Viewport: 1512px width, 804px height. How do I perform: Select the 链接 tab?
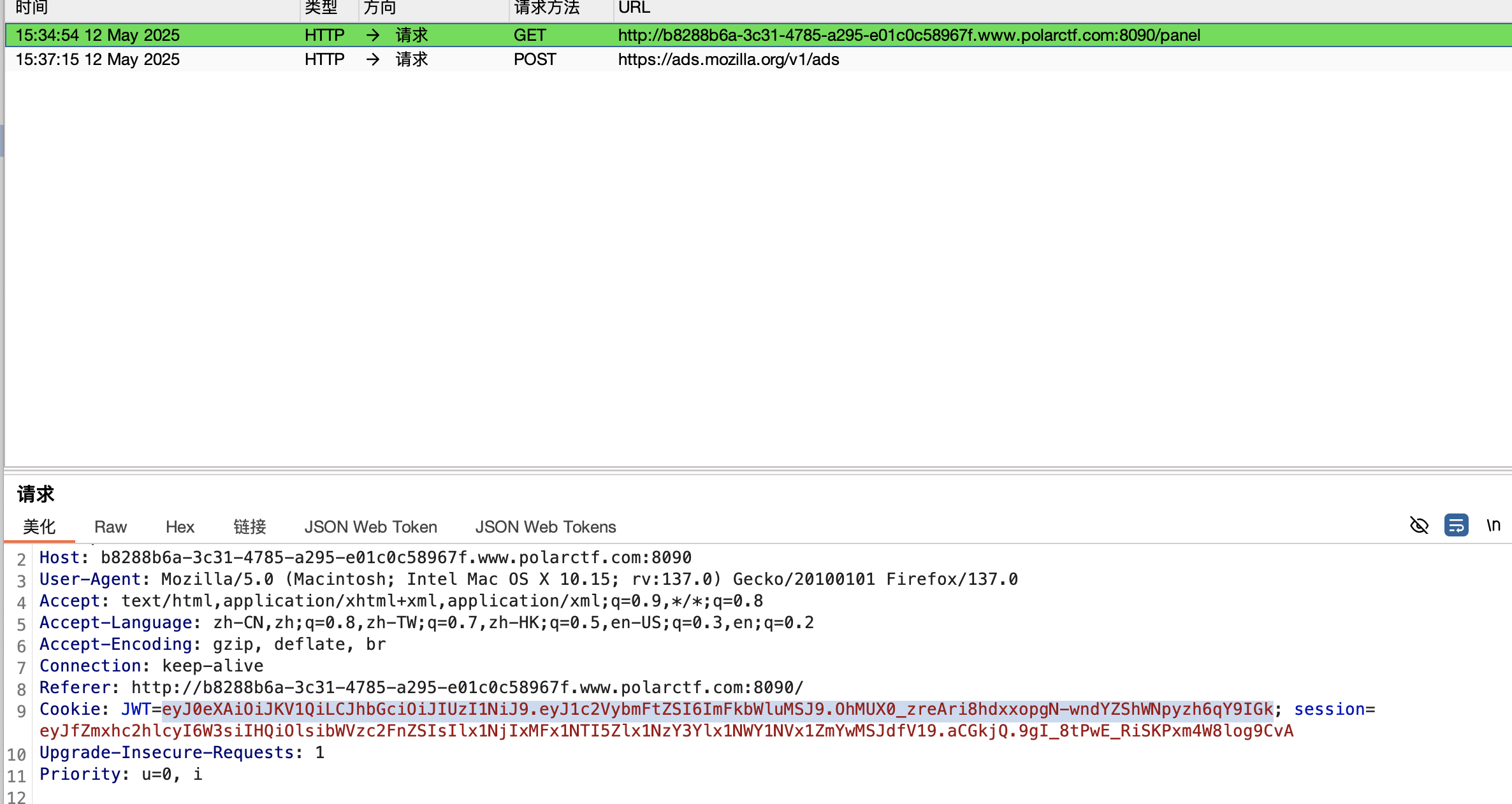[x=249, y=527]
